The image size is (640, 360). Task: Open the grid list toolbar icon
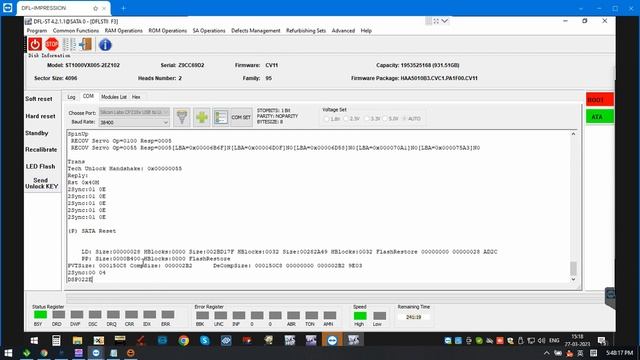pos(69,44)
